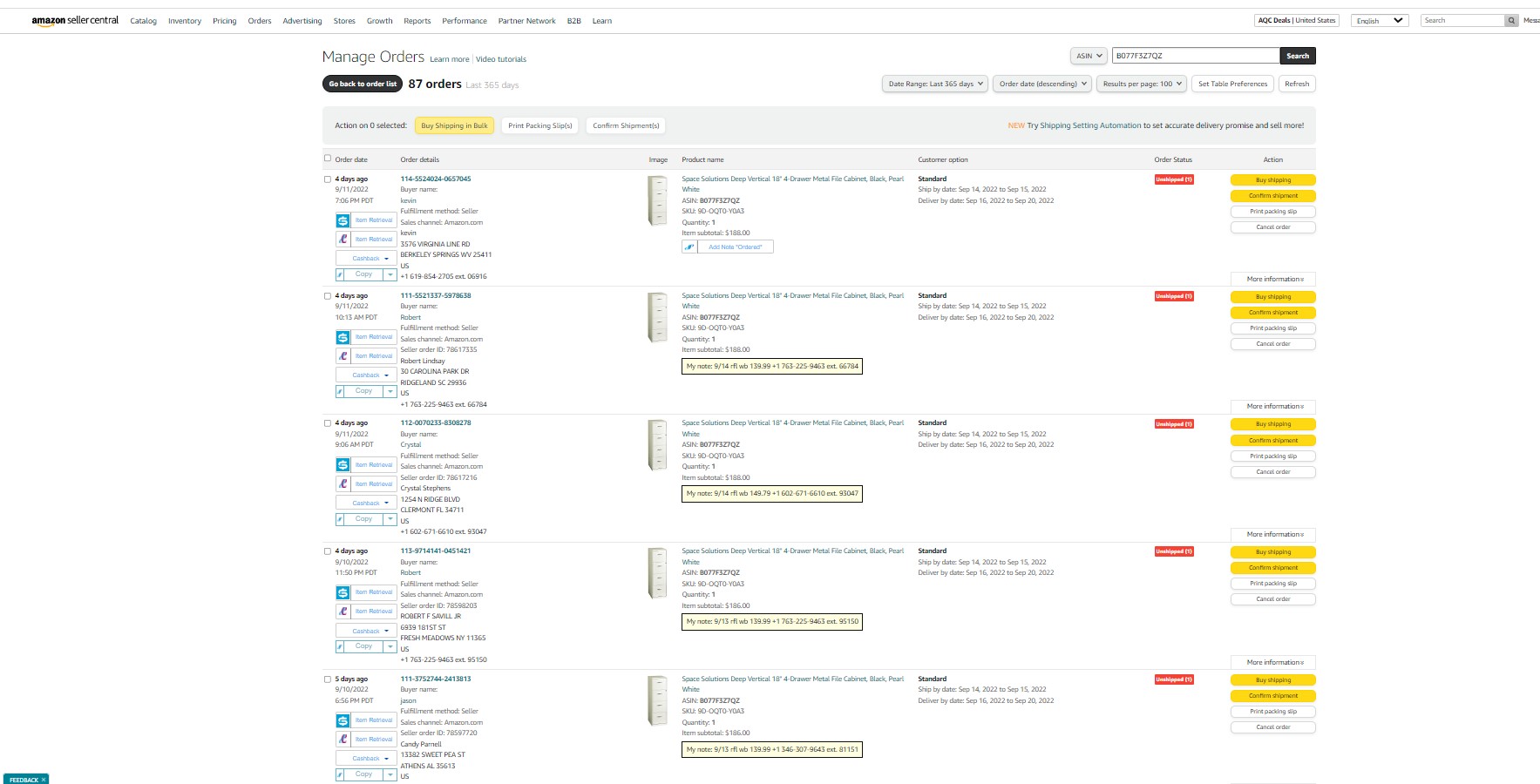
Task: Click blue dollar icon for order 114-5524024-0657045
Action: (x=343, y=220)
